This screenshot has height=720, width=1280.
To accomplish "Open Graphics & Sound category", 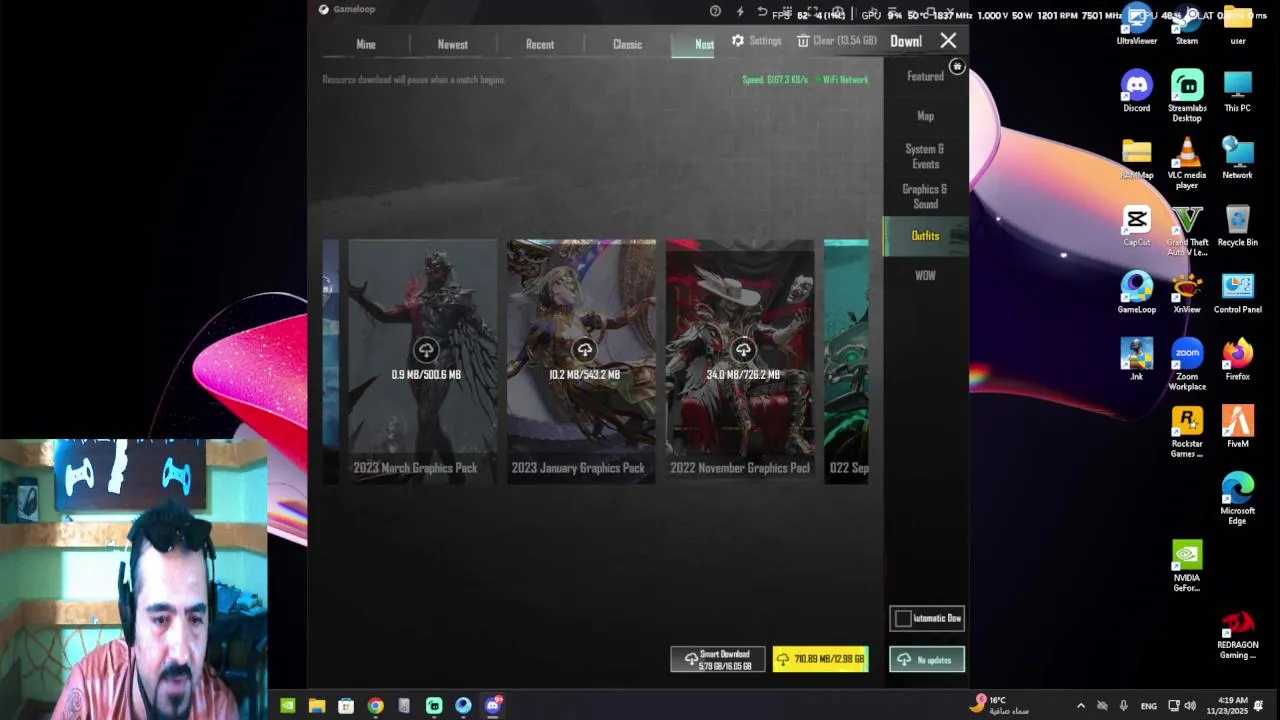I will tap(925, 196).
